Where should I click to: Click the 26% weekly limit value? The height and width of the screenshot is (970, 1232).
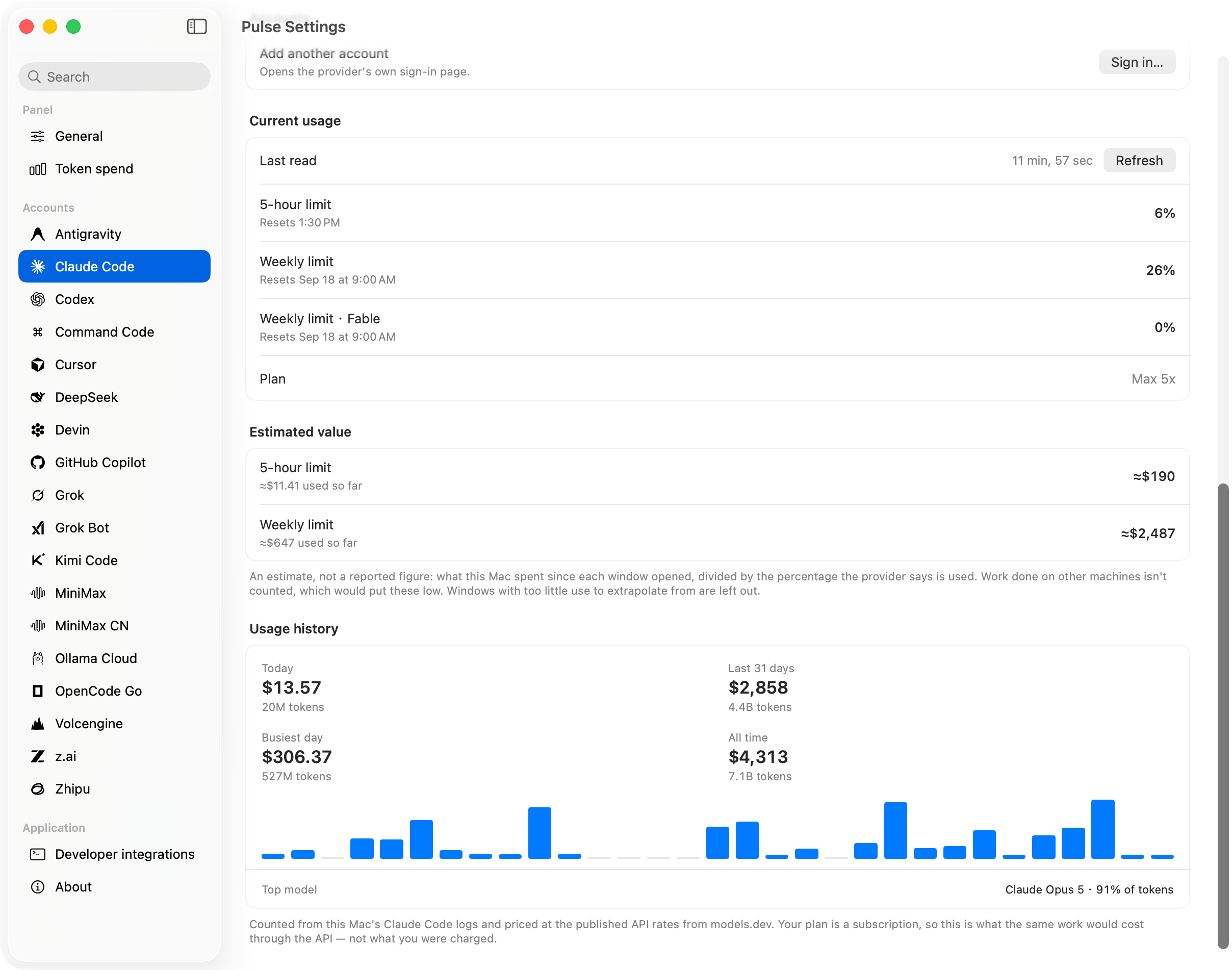[x=1161, y=270]
